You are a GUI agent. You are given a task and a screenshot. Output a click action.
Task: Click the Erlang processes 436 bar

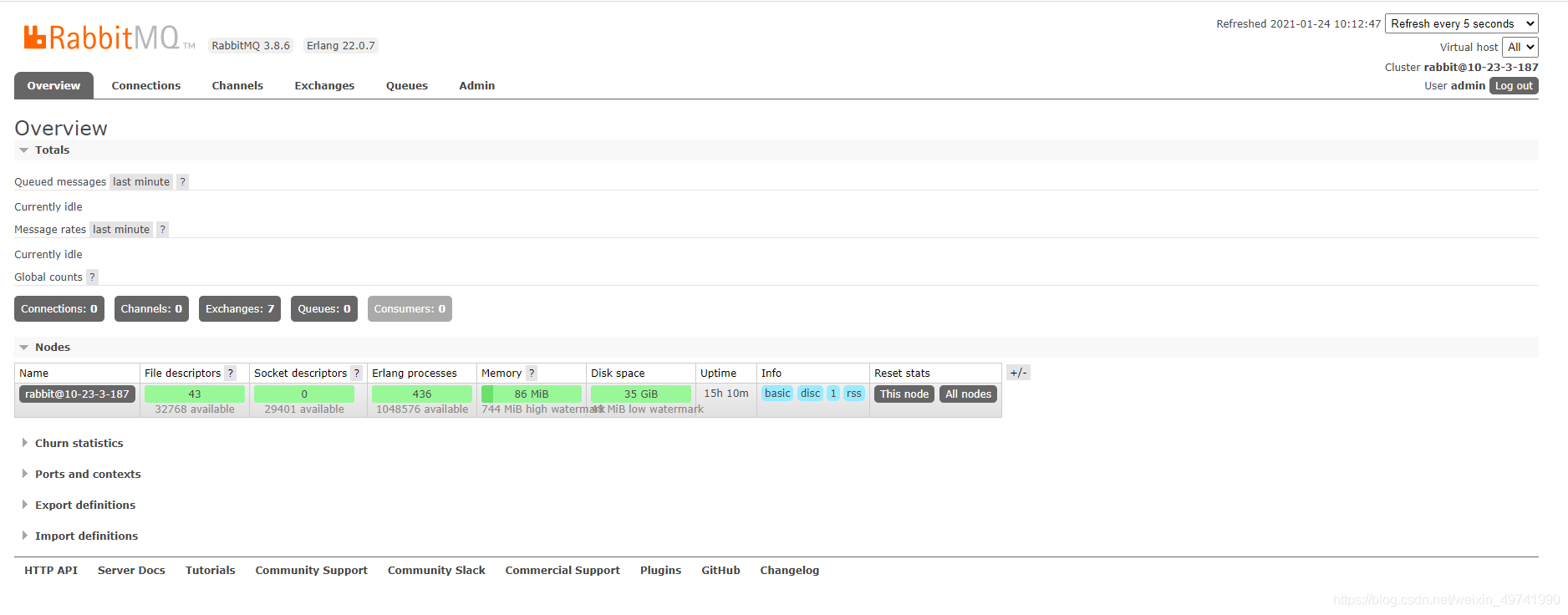click(x=422, y=394)
